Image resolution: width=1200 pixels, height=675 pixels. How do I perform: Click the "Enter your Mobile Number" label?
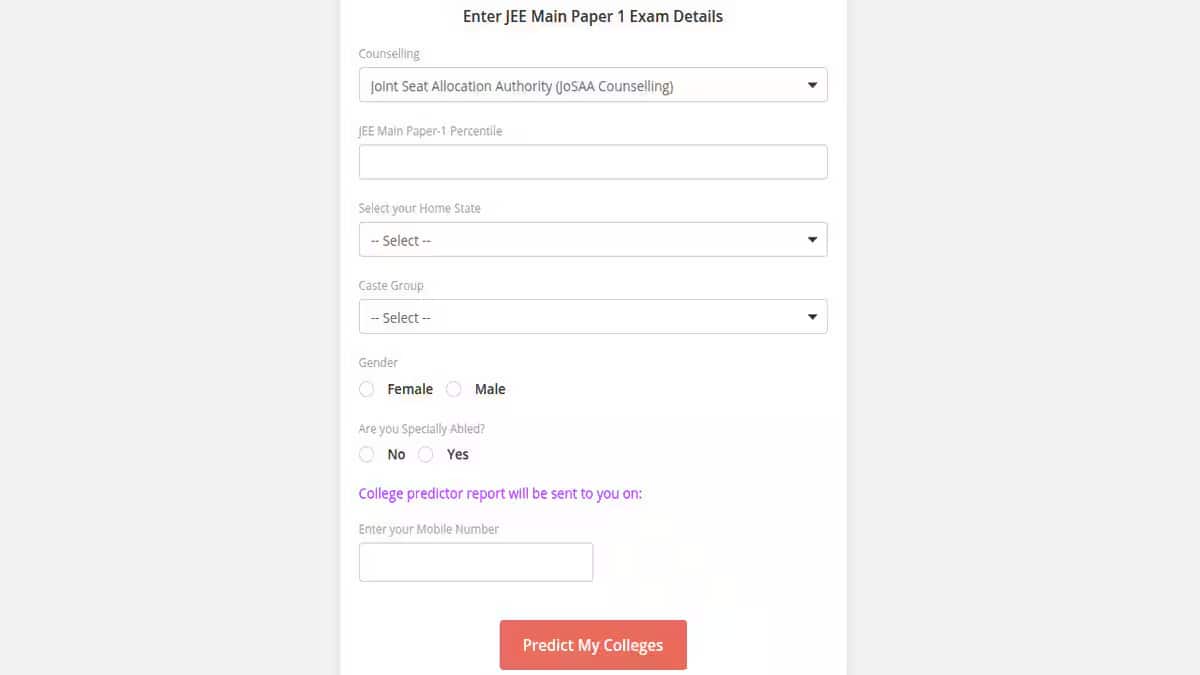[428, 529]
